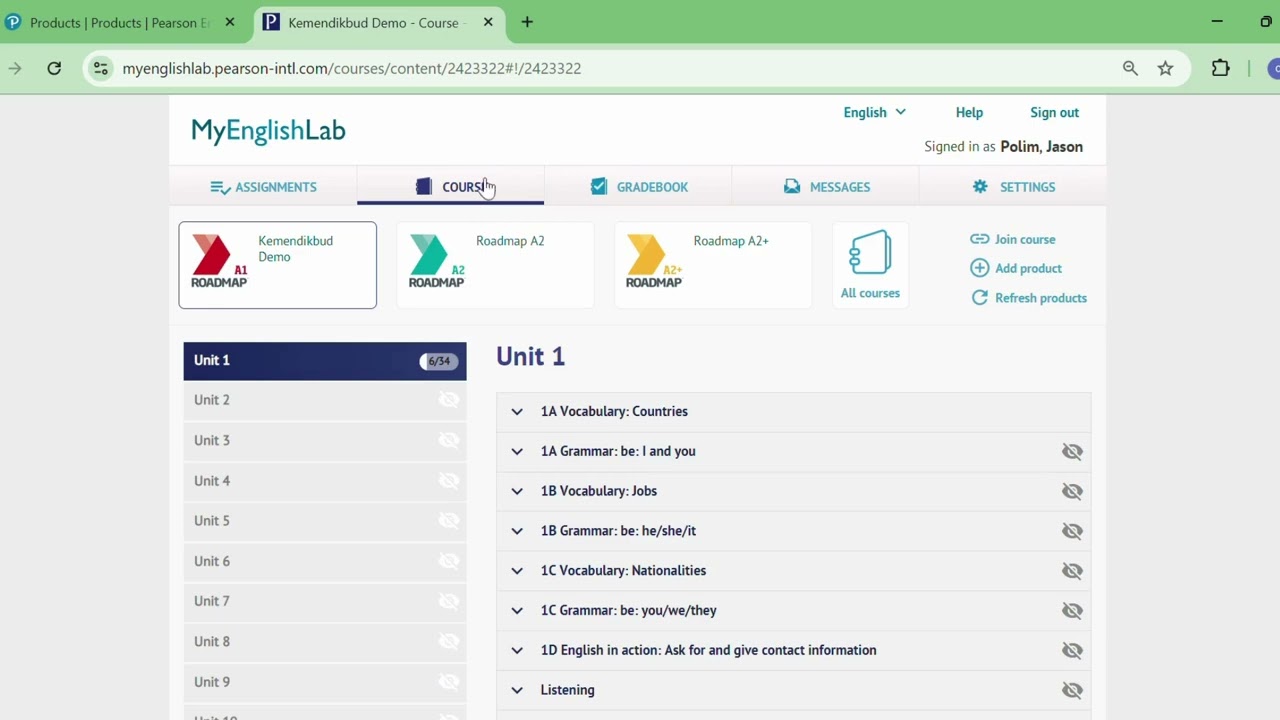Viewport: 1280px width, 720px height.
Task: Open the Settings tab
Action: point(1013,187)
